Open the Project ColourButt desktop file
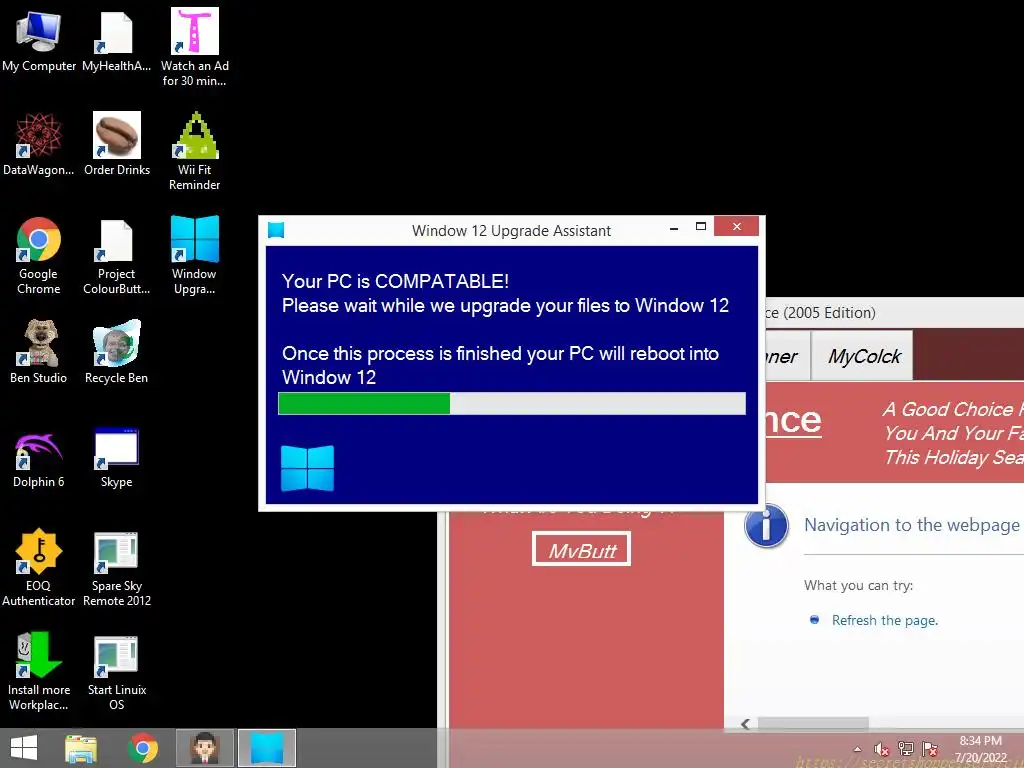Screen dimensions: 1024x768 (116, 256)
